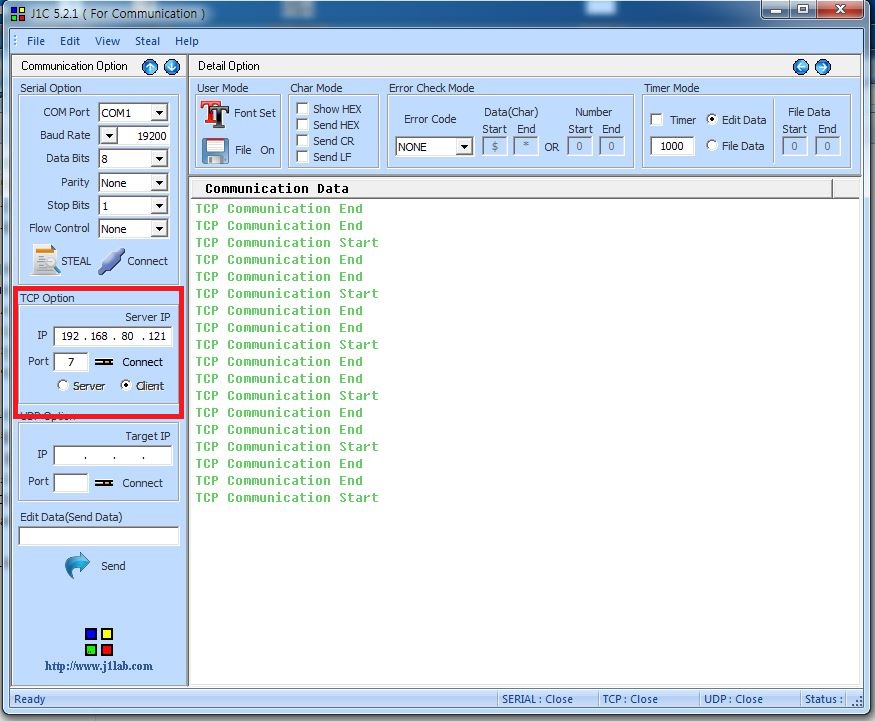Image resolution: width=875 pixels, height=721 pixels.
Task: Open the Stop Bits dropdown
Action: click(x=159, y=206)
